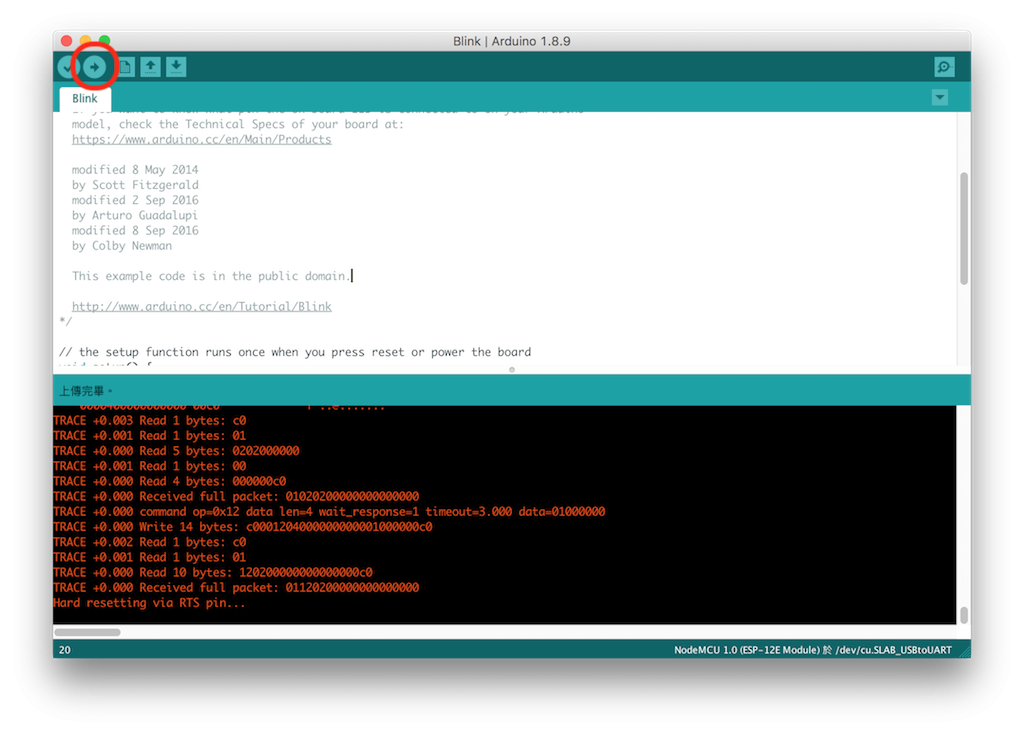
Task: Open a sketch with the up-arrow icon
Action: 151,67
